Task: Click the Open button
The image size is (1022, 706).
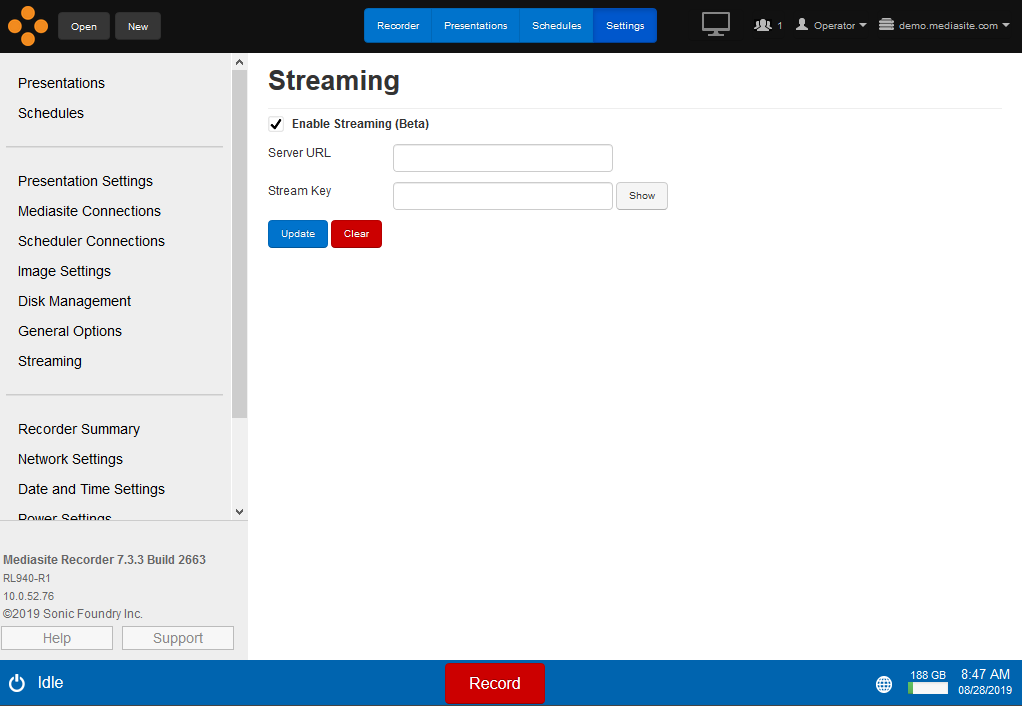Action: click(x=83, y=26)
